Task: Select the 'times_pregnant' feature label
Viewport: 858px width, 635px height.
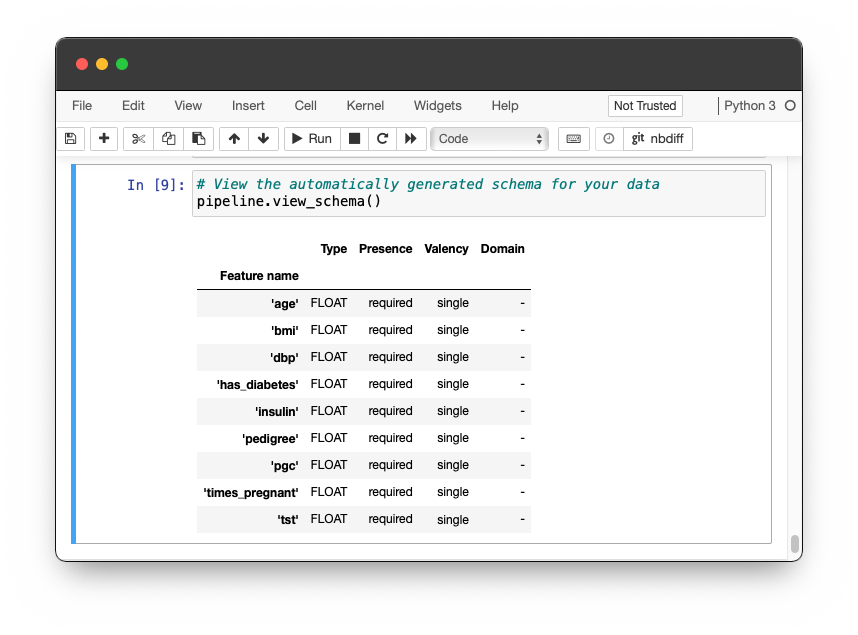Action: [x=251, y=492]
